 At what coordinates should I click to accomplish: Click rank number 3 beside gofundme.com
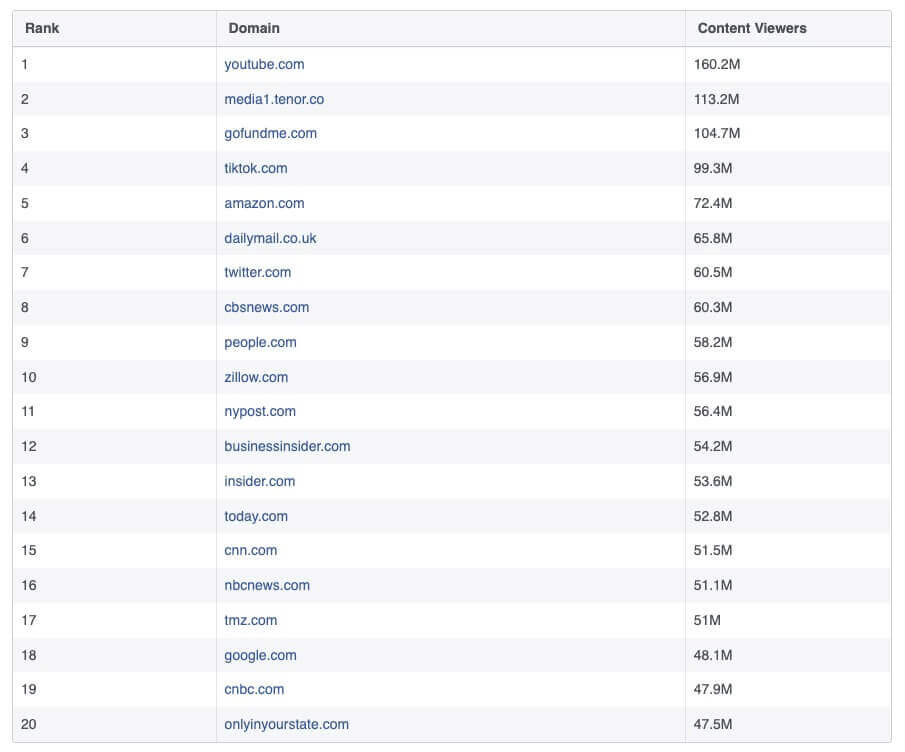point(25,133)
